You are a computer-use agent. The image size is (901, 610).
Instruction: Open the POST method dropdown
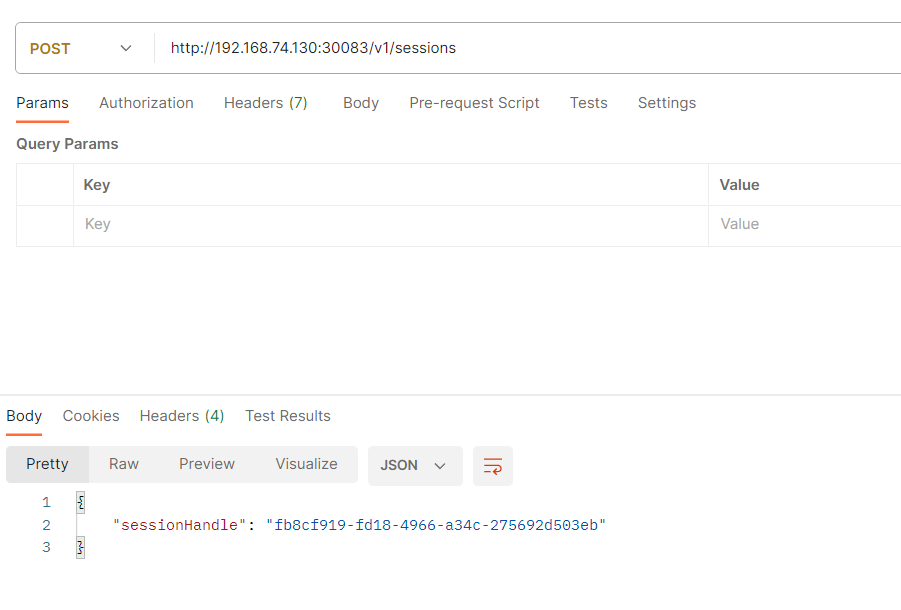pos(82,49)
